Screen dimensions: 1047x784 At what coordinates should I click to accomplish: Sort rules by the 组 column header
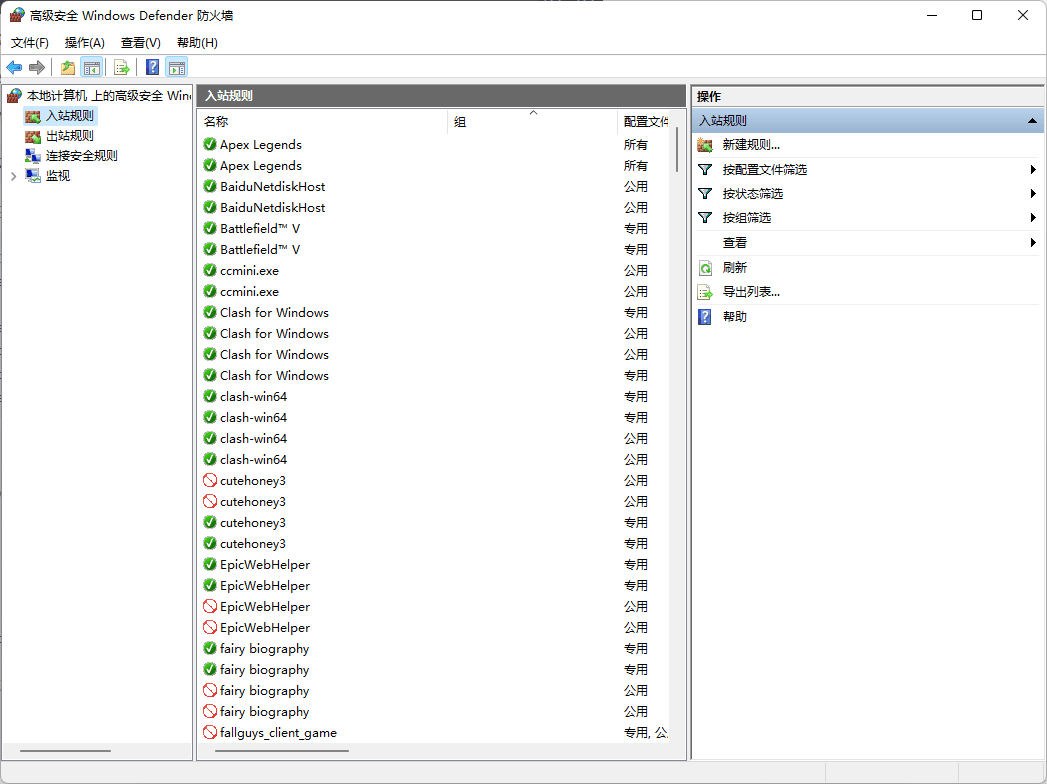532,122
